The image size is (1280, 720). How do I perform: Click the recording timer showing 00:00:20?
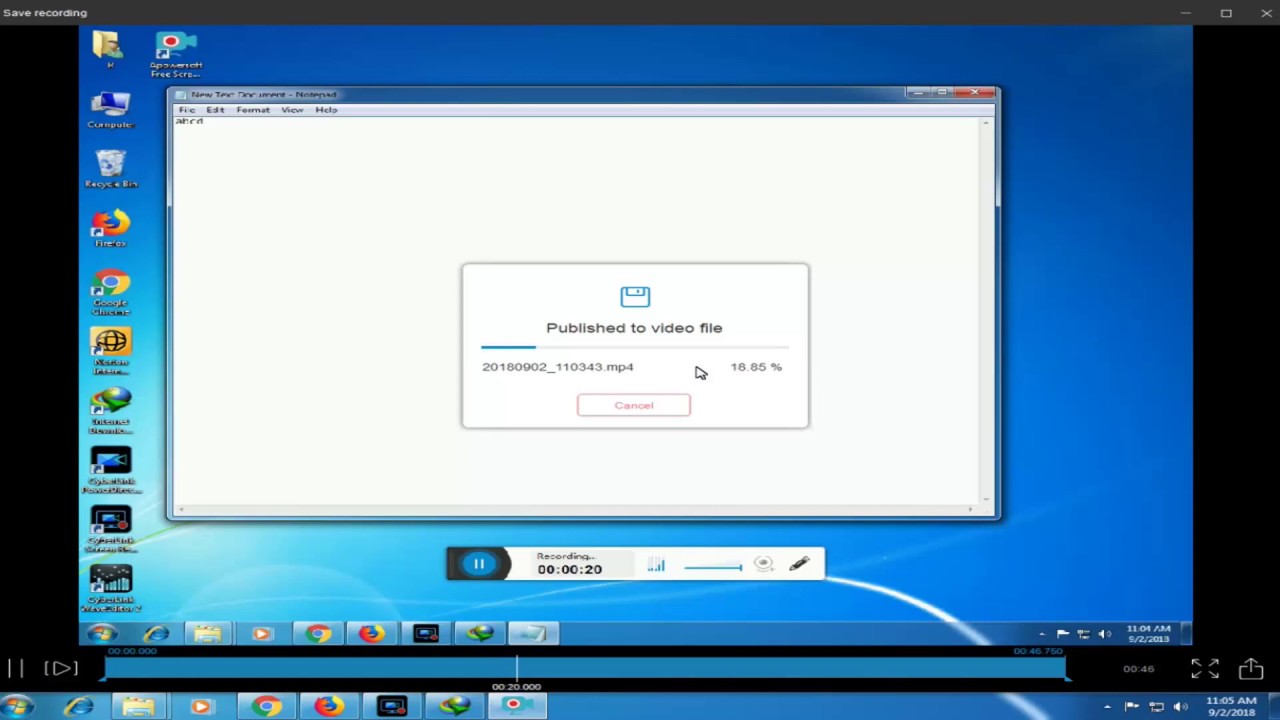point(569,569)
